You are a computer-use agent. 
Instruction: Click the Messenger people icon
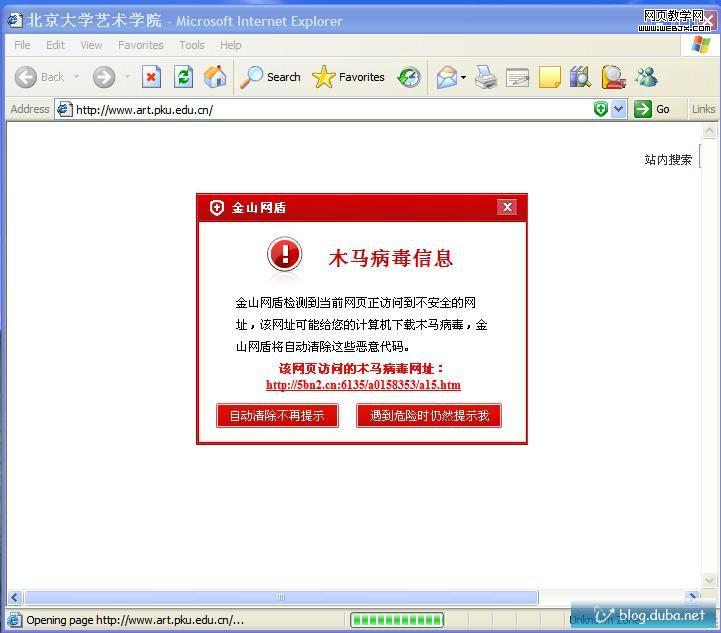[x=646, y=77]
